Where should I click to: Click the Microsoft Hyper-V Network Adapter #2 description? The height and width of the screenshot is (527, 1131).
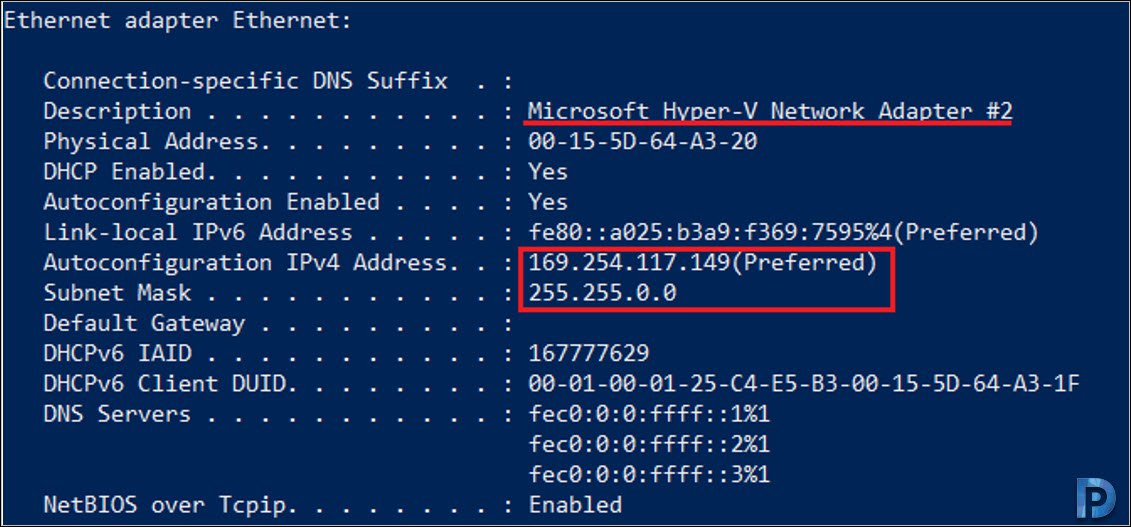tap(770, 111)
